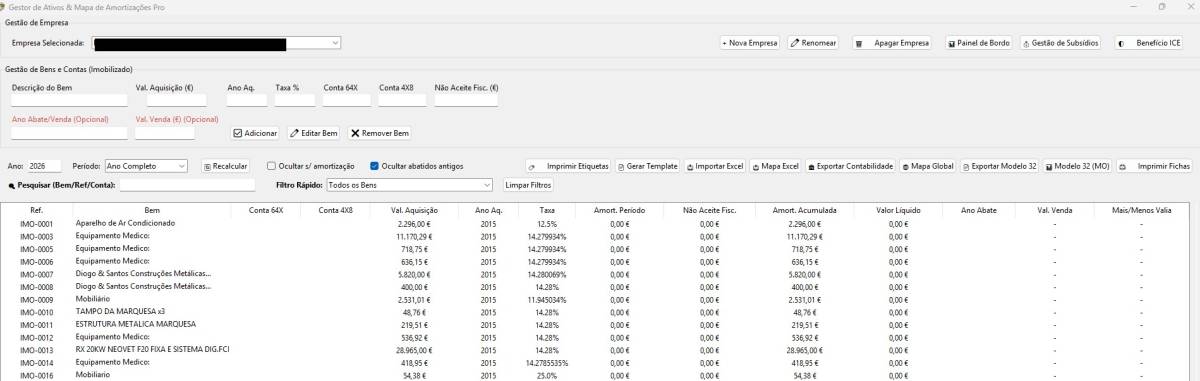Sort by the Bem column header

(151, 210)
